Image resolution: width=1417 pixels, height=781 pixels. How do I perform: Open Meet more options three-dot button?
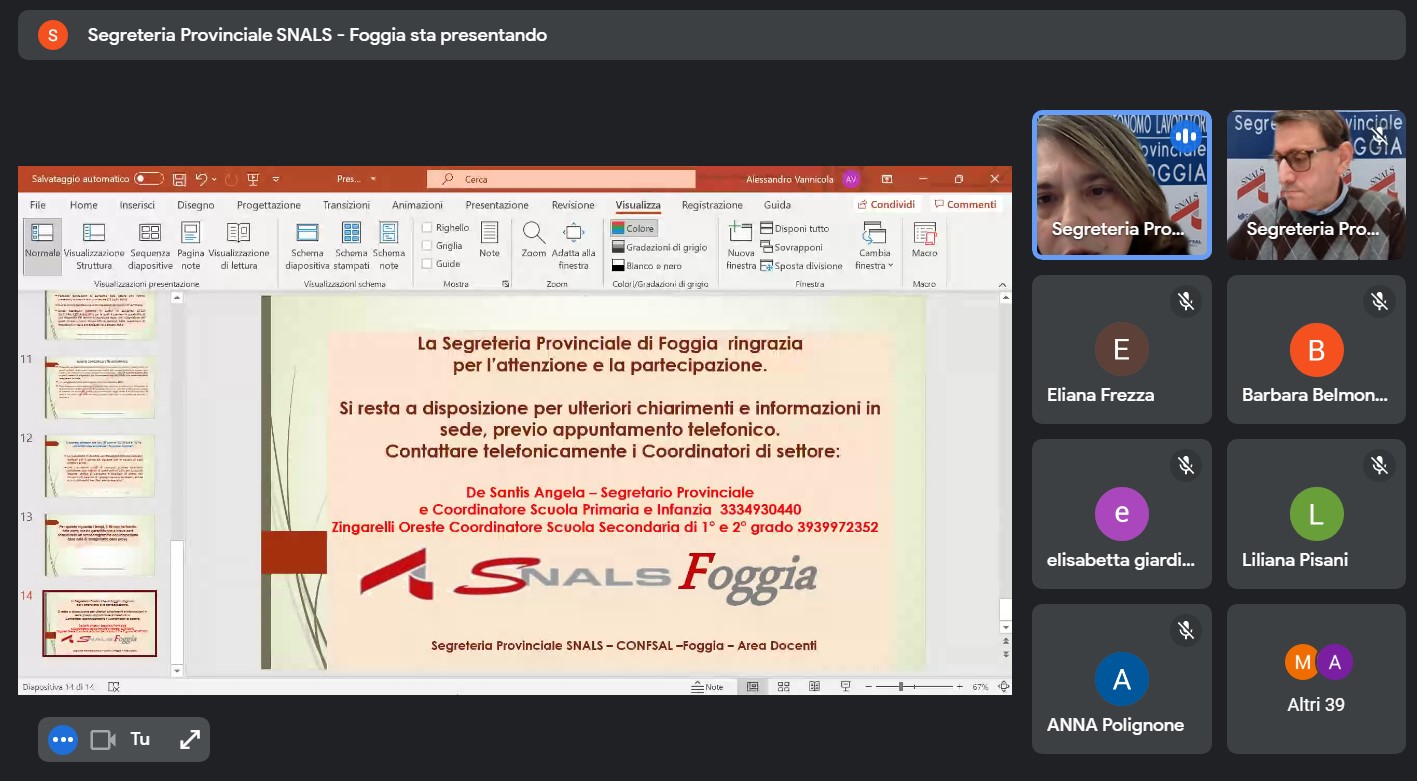pyautogui.click(x=63, y=740)
